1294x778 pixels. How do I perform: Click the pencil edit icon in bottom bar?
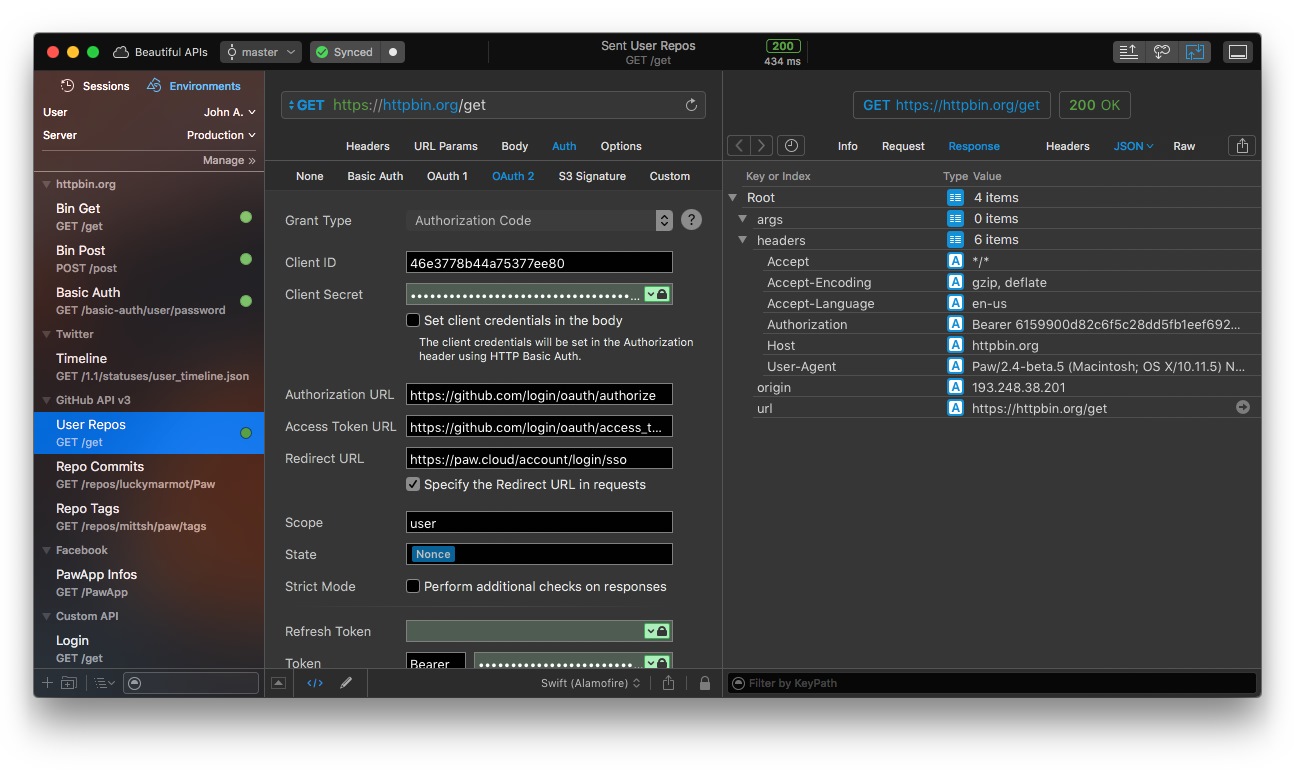click(x=346, y=683)
